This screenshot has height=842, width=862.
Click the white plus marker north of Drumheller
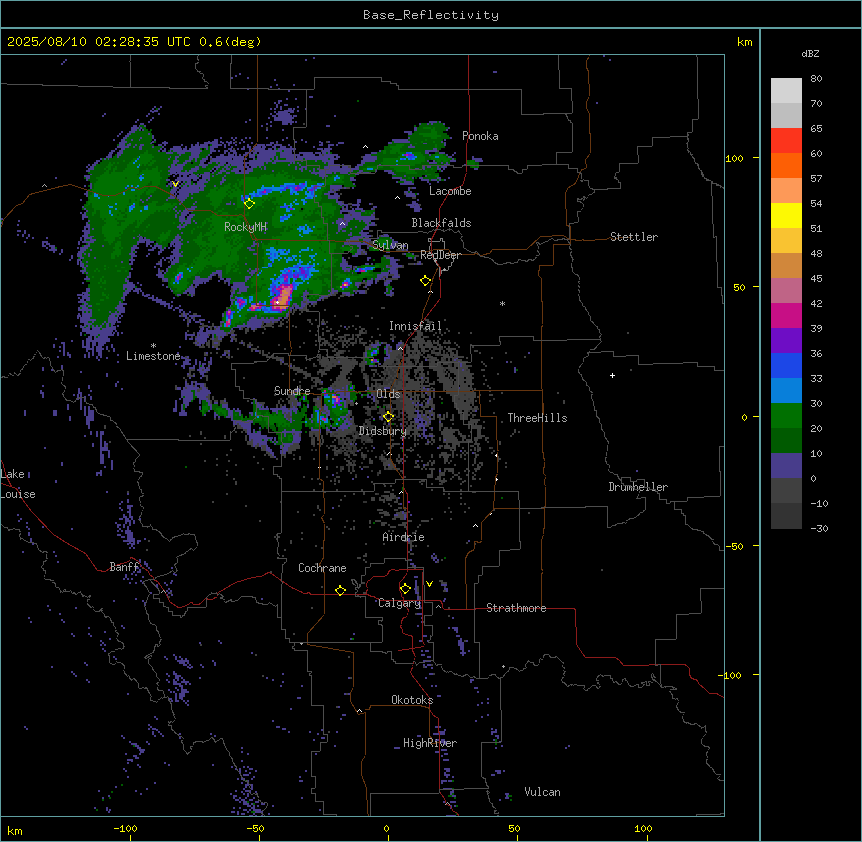pyautogui.click(x=612, y=375)
